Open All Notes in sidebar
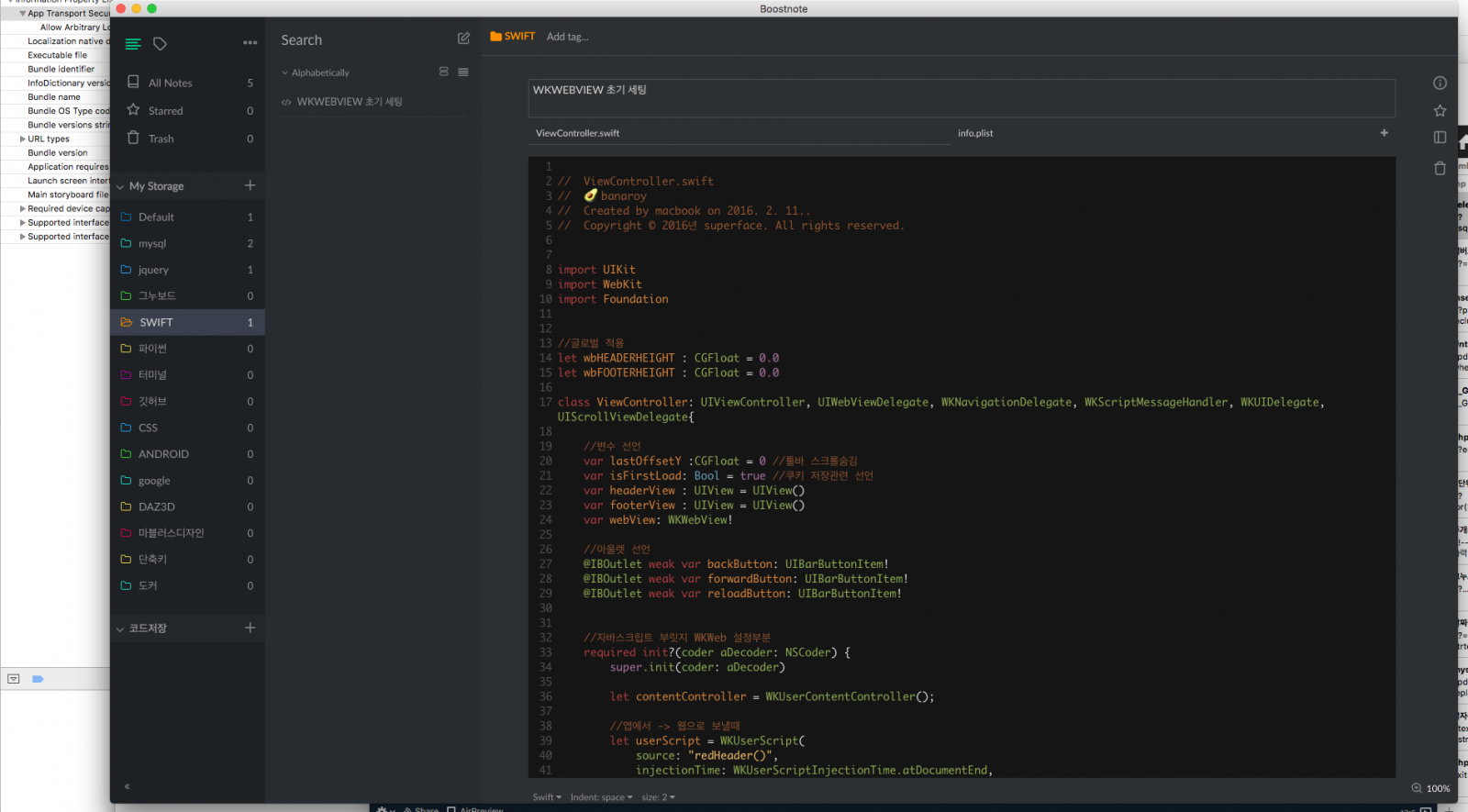Viewport: 1468px width, 812px height. [170, 83]
